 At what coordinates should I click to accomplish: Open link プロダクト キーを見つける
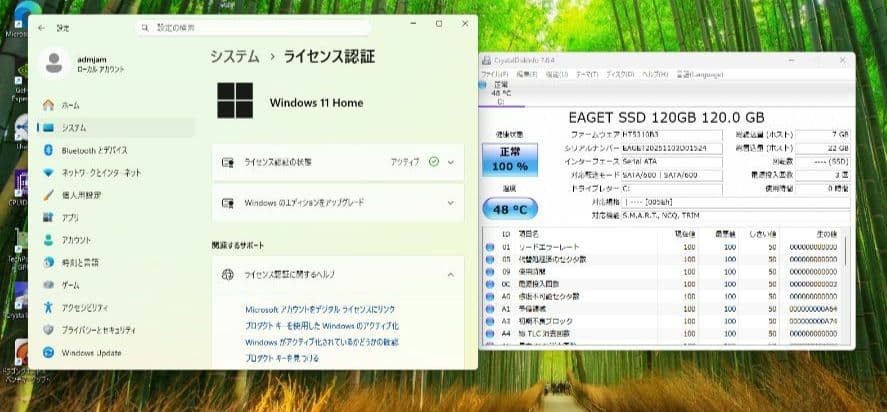point(282,358)
